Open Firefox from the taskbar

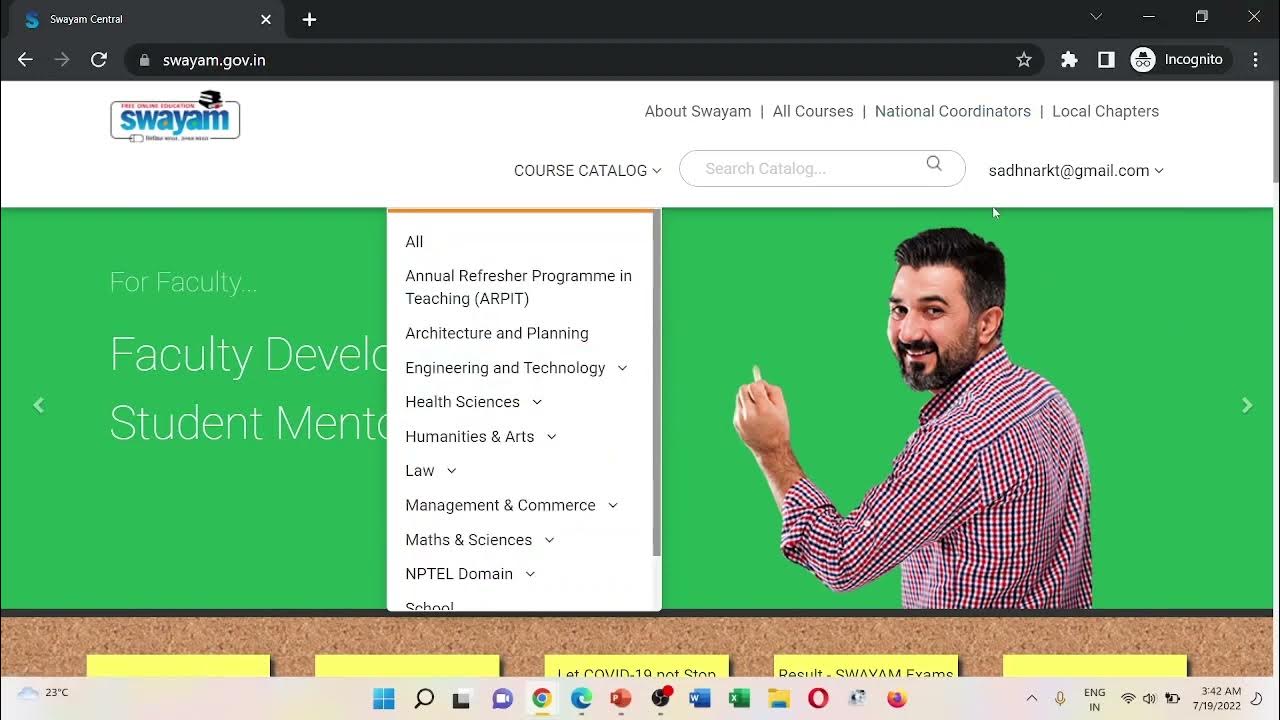tap(897, 698)
